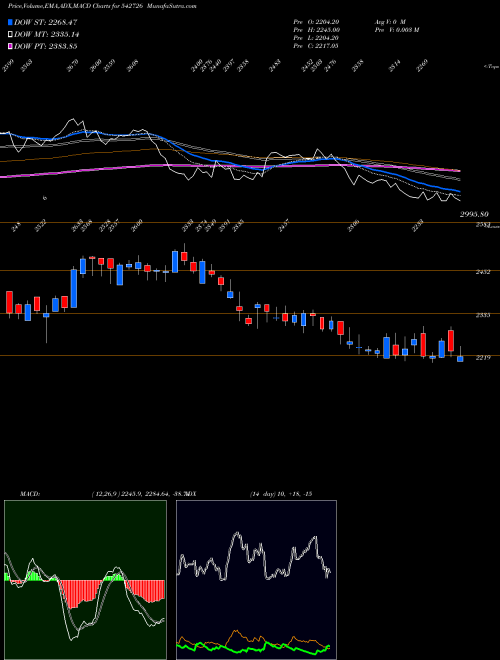
Task: Click the thick blue EMA line end point
Action: pos(458,192)
